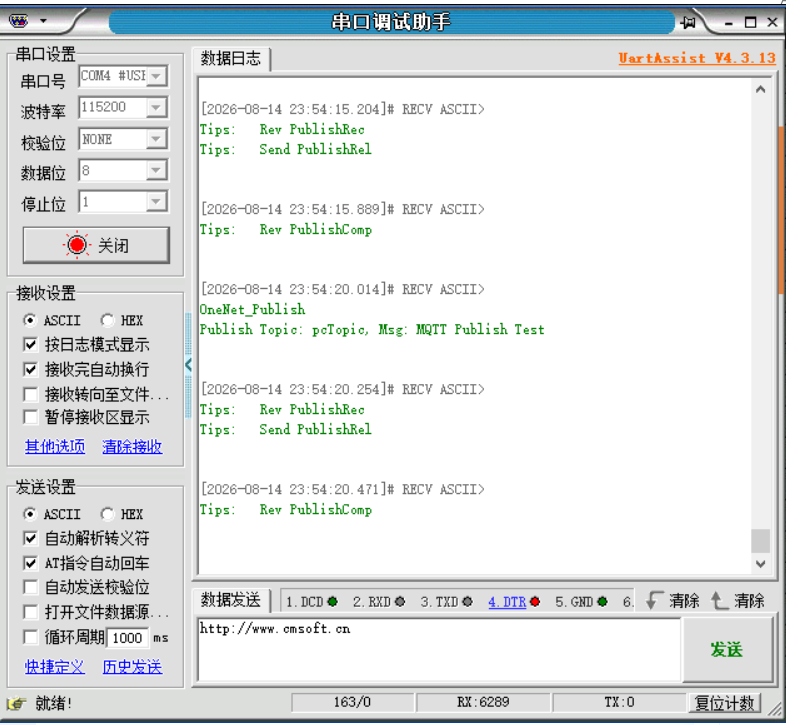Toggle 自动解析转义符 checkbox

tap(31, 538)
